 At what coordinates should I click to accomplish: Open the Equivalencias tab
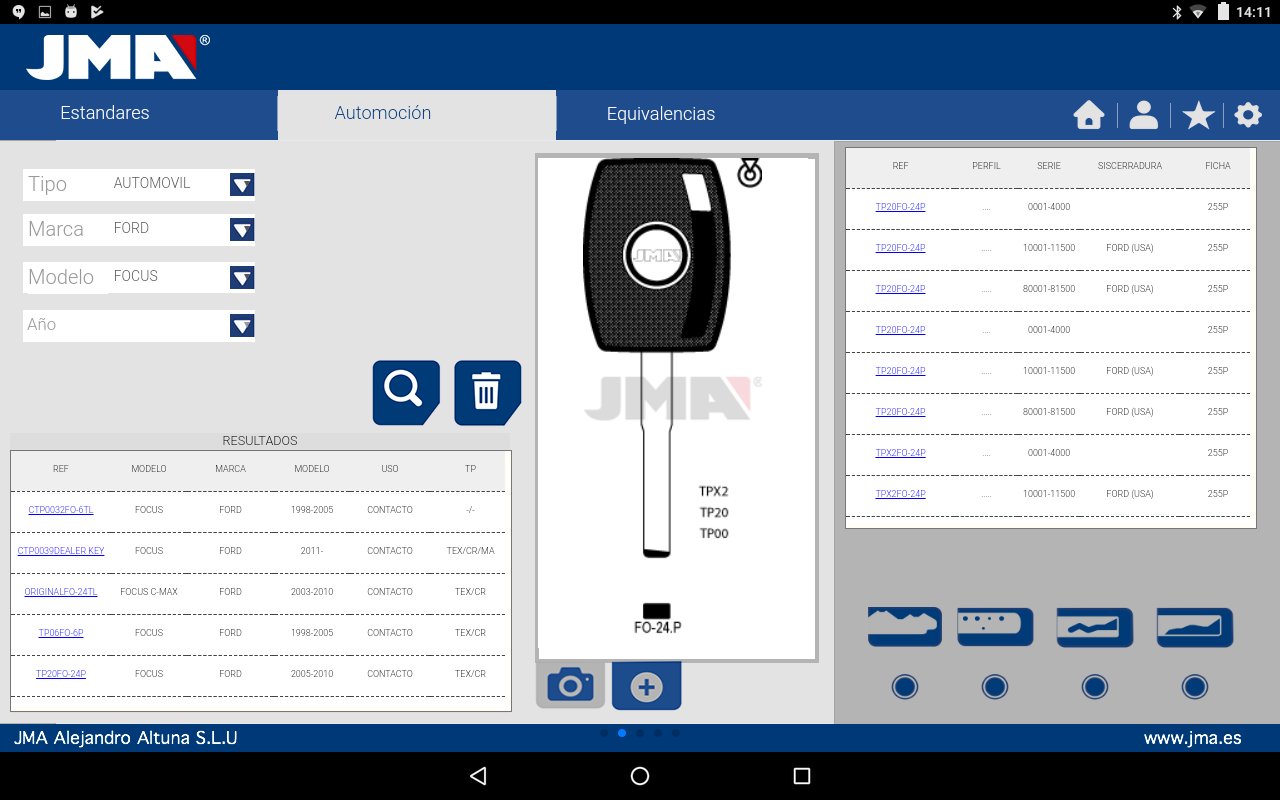[661, 114]
